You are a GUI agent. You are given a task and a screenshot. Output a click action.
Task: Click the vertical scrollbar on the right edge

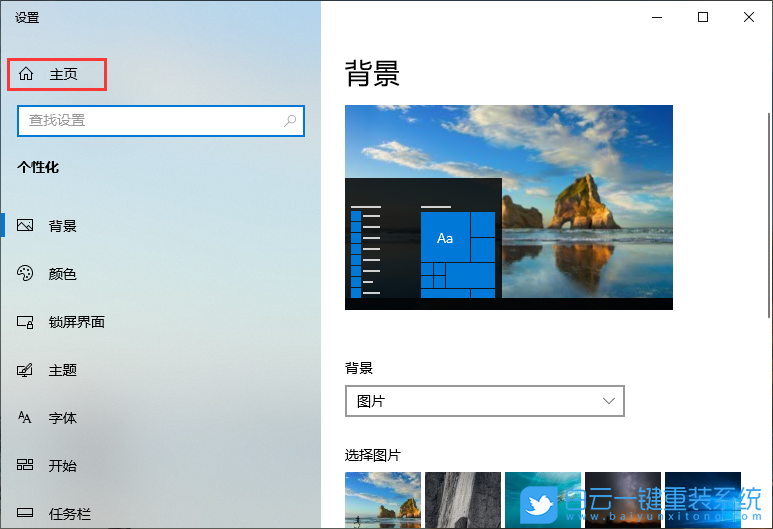pos(769,215)
